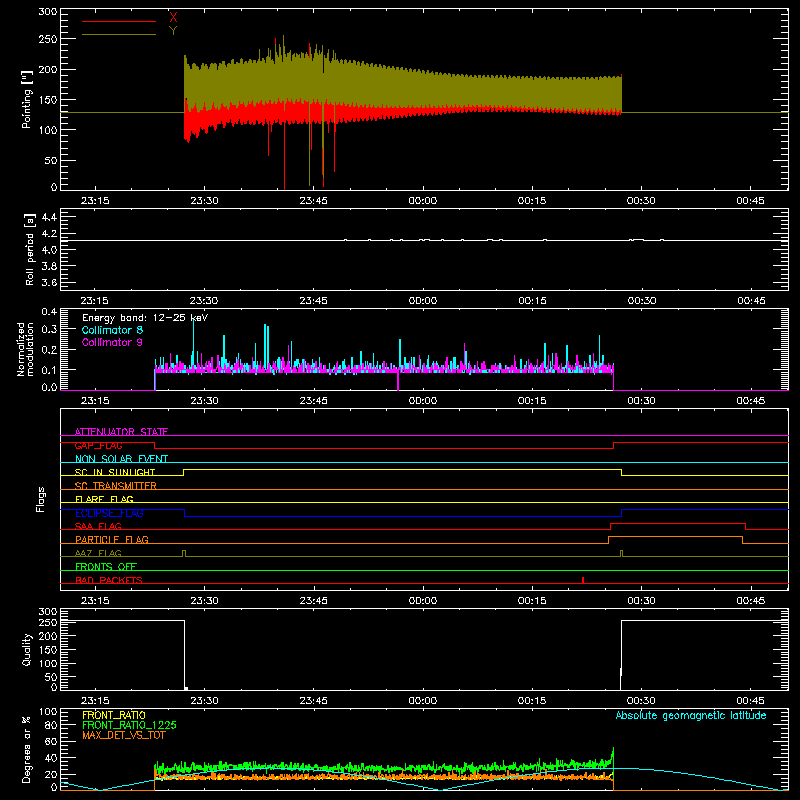Screen dimensions: 800x800
Task: Click the NON_SOLAR_EVENT flag label
Action: pyautogui.click(x=121, y=459)
